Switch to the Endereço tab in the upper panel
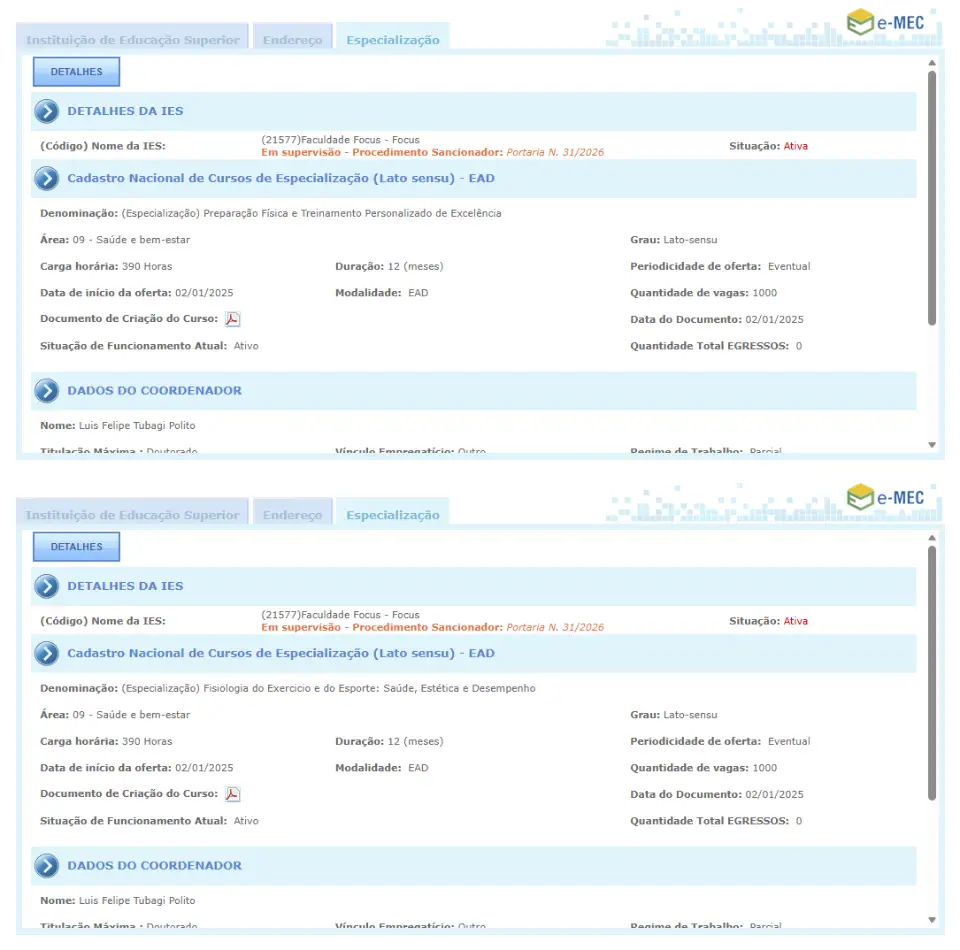Screen dimensions: 960x950 tap(292, 40)
